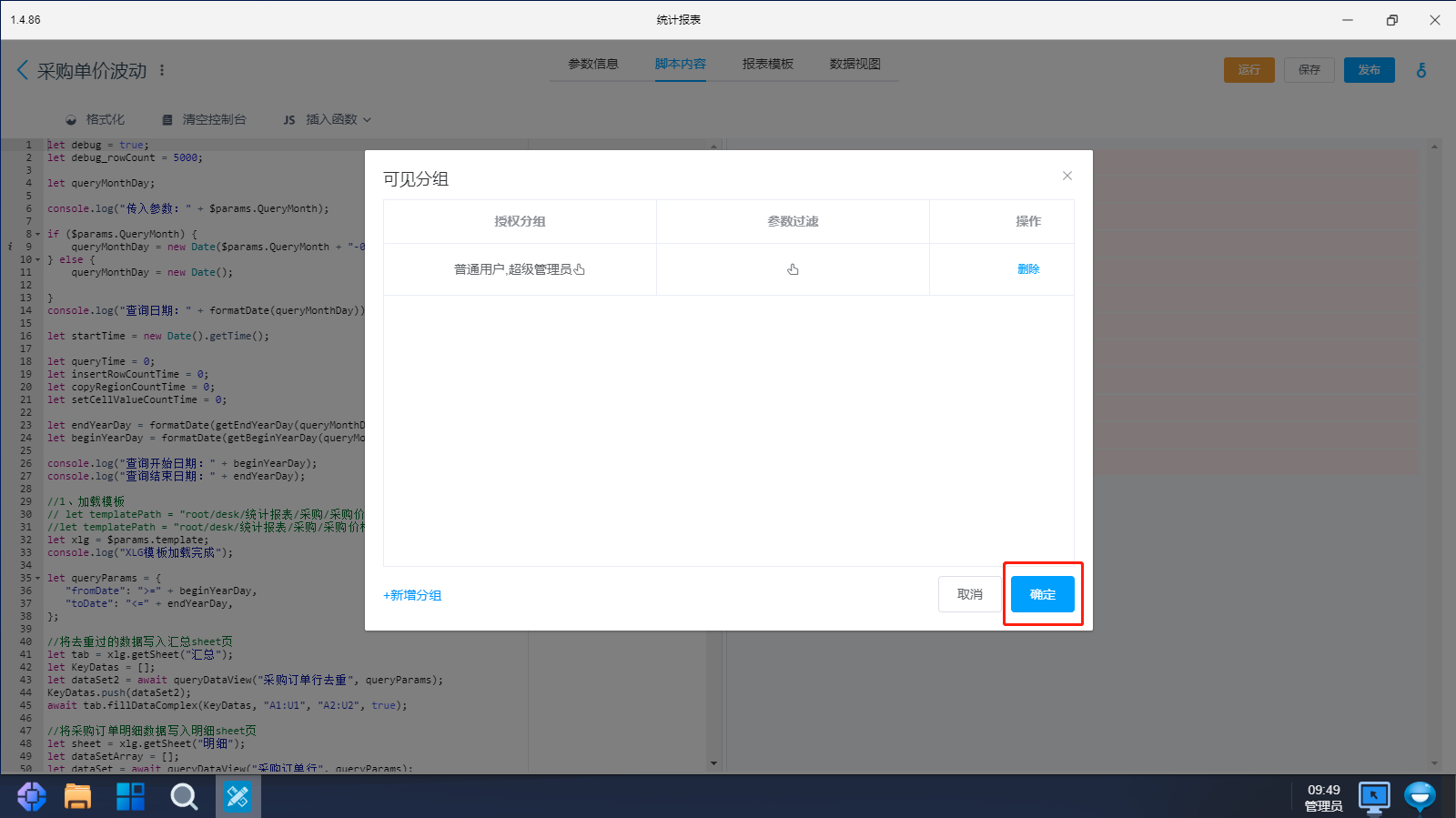The height and width of the screenshot is (818, 1456).
Task: Open the file manager folder in taskbar
Action: 78,797
